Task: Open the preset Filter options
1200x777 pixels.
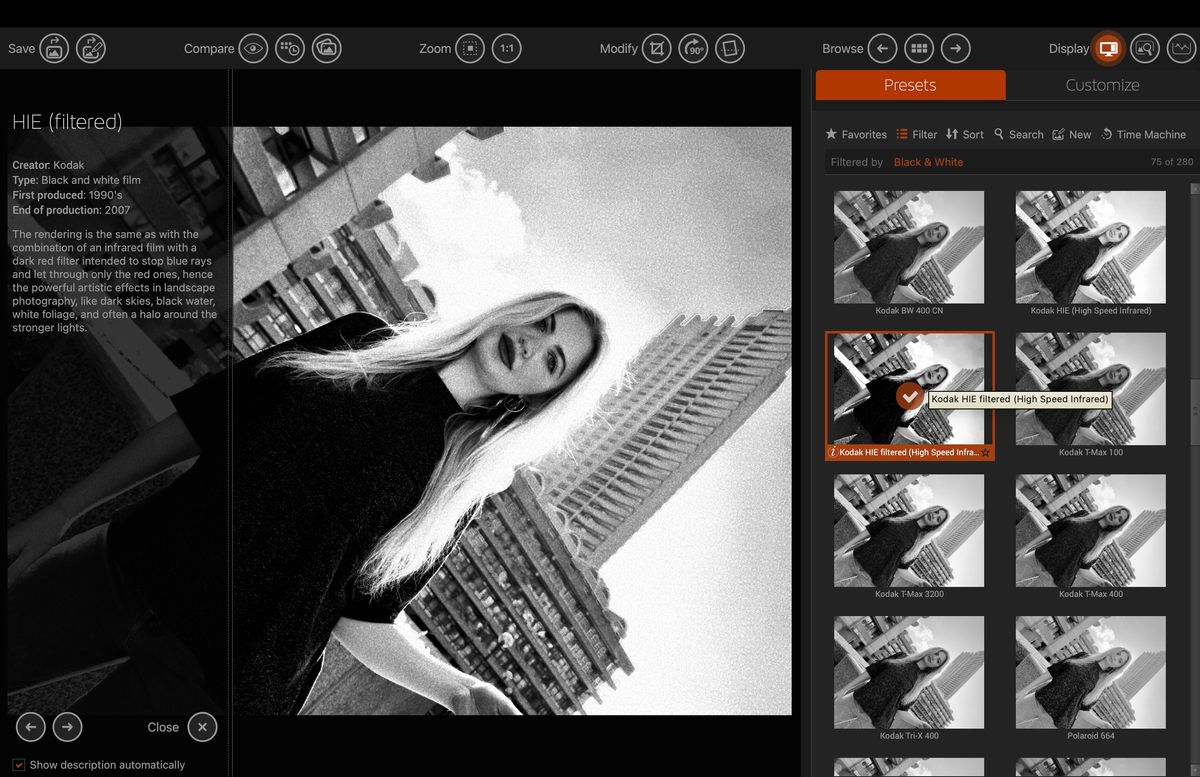Action: click(x=916, y=134)
